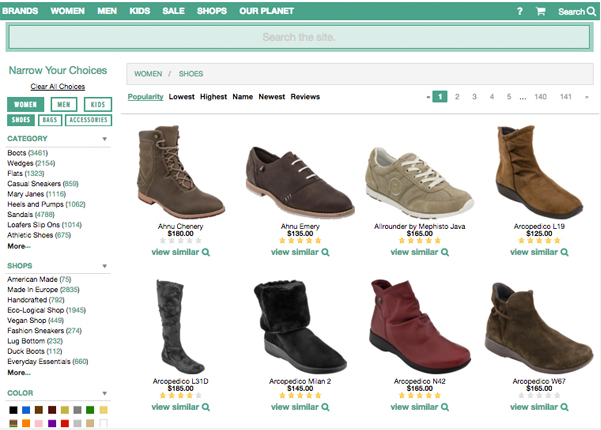Collapse the COLOR section arrow
The height and width of the screenshot is (430, 601).
(x=104, y=393)
